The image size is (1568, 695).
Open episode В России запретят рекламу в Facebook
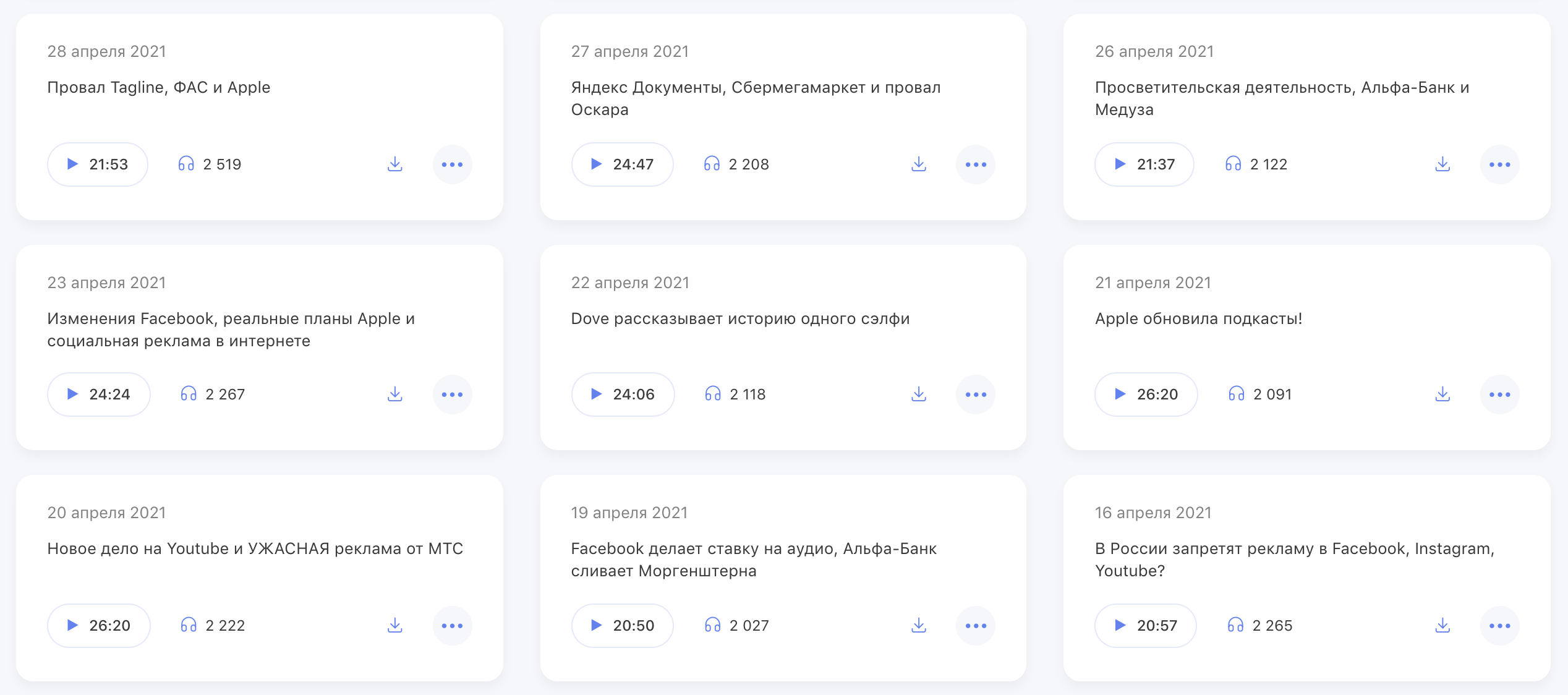[1295, 560]
